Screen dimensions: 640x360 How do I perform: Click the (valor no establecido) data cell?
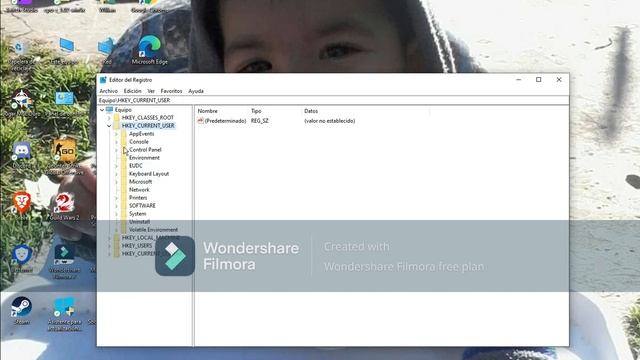pyautogui.click(x=329, y=121)
